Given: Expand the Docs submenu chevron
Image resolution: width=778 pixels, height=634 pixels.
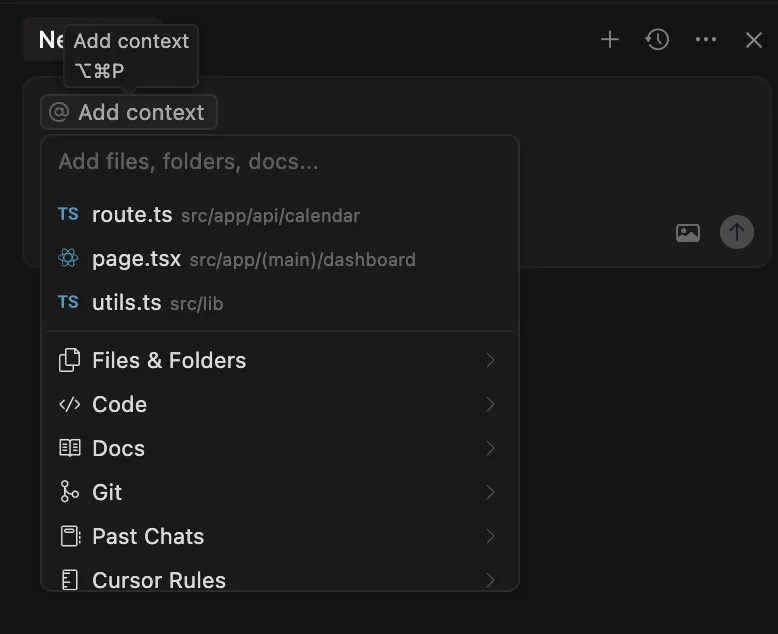Looking at the screenshot, I should coord(490,448).
